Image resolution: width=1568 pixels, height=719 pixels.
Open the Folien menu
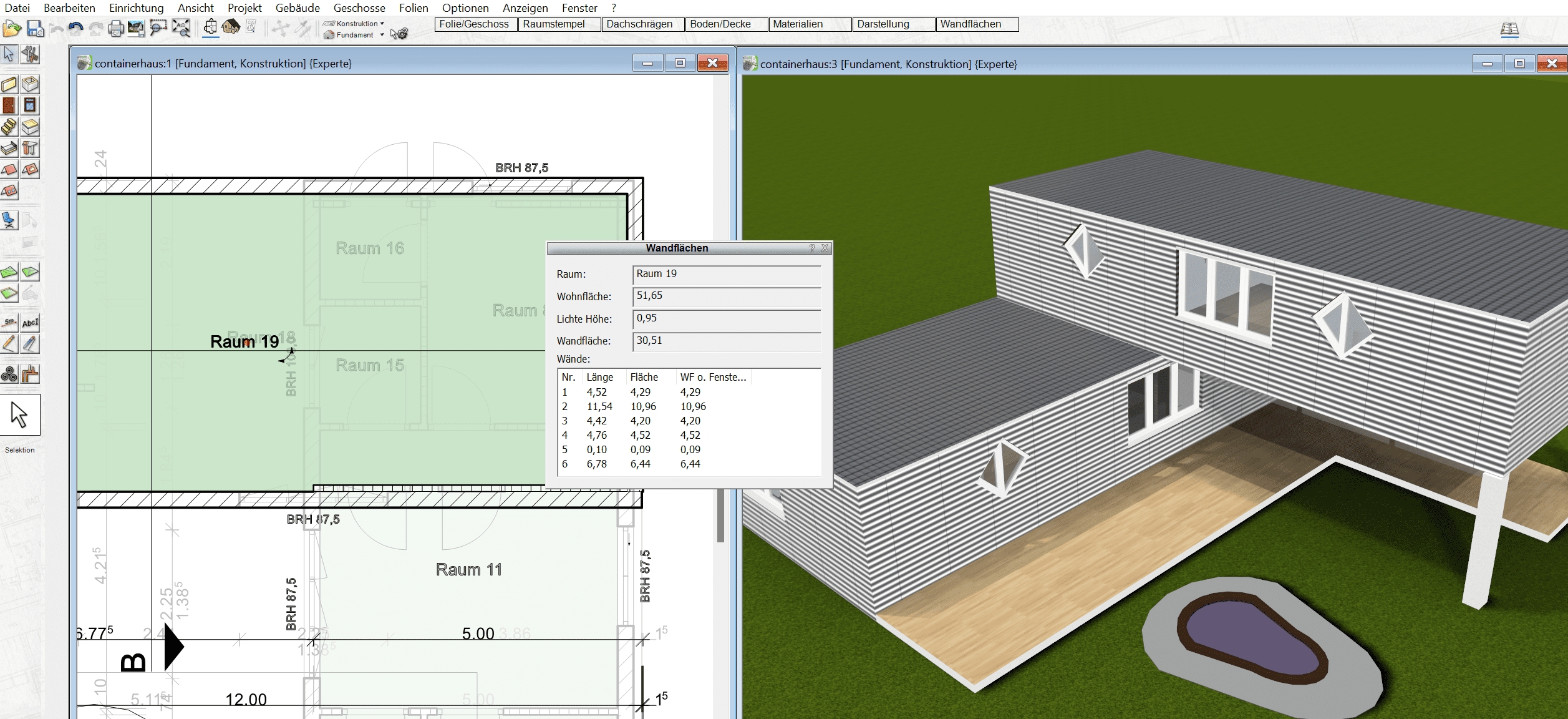[x=414, y=8]
